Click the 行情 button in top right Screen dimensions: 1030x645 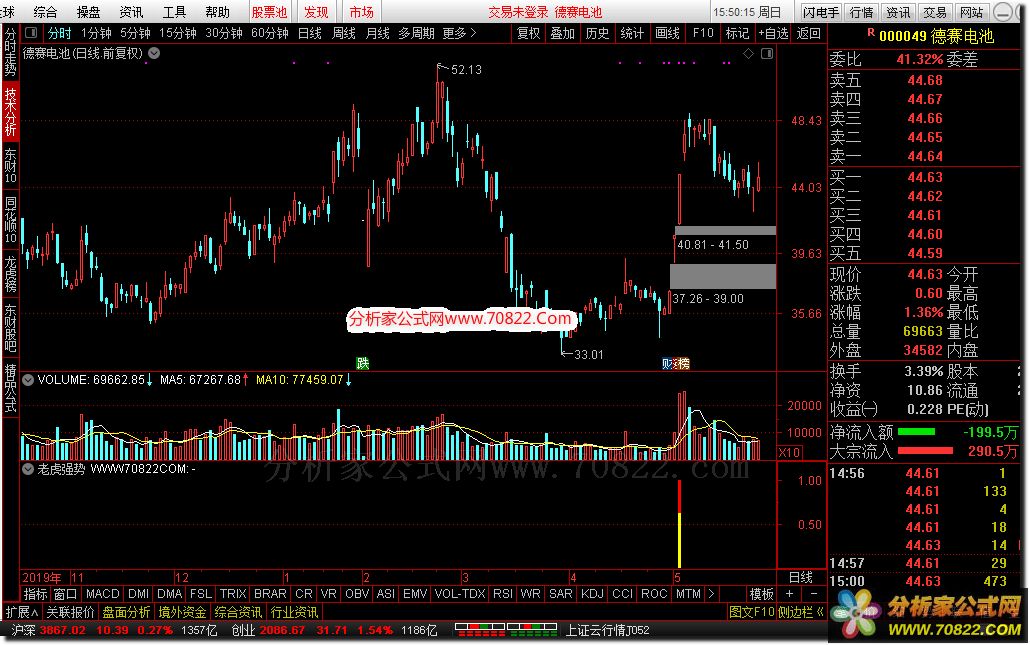861,12
